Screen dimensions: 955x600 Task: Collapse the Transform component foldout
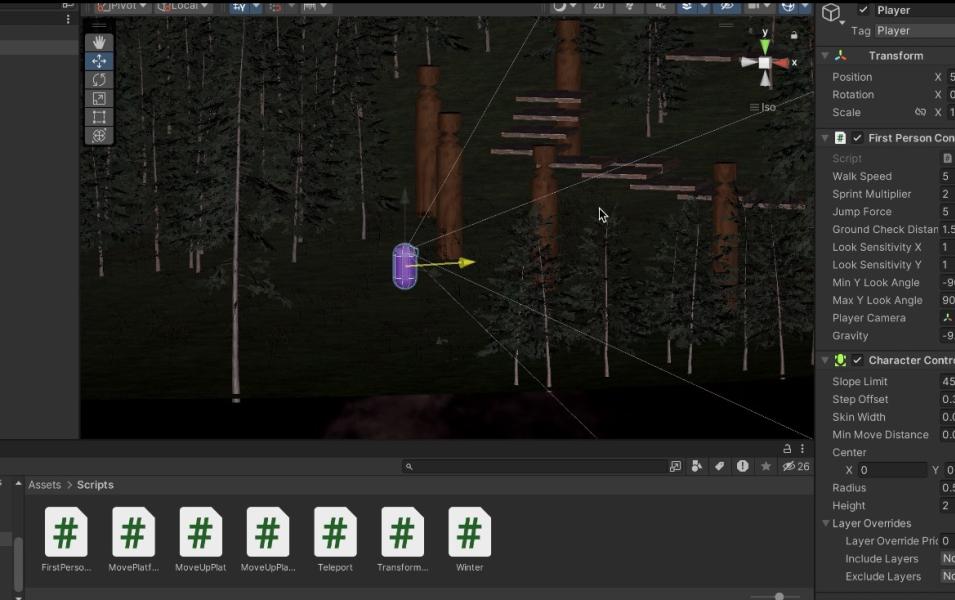pyautogui.click(x=825, y=55)
